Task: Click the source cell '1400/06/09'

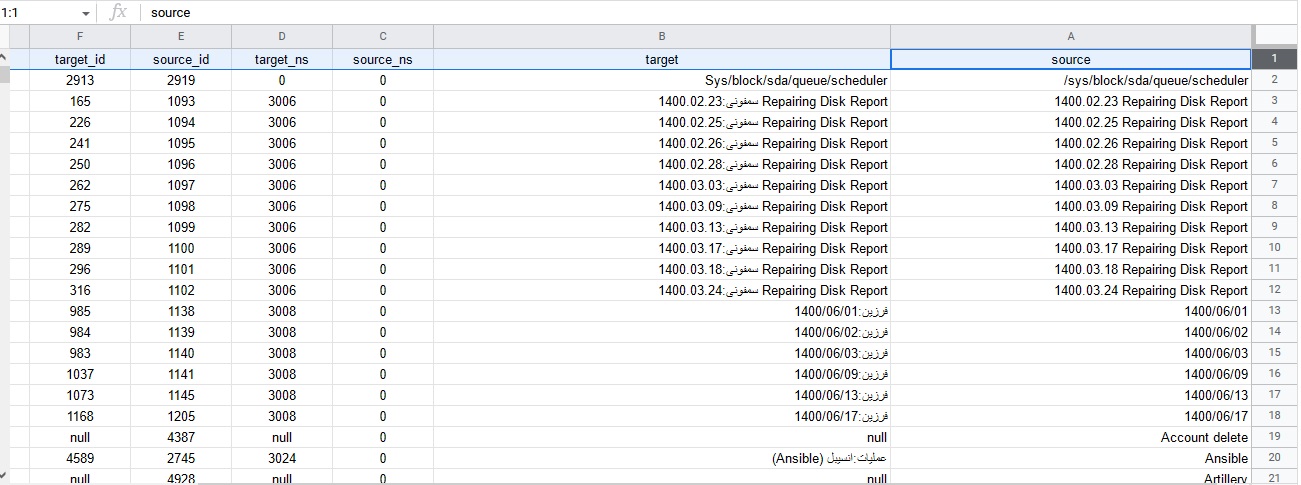Action: tap(1070, 374)
